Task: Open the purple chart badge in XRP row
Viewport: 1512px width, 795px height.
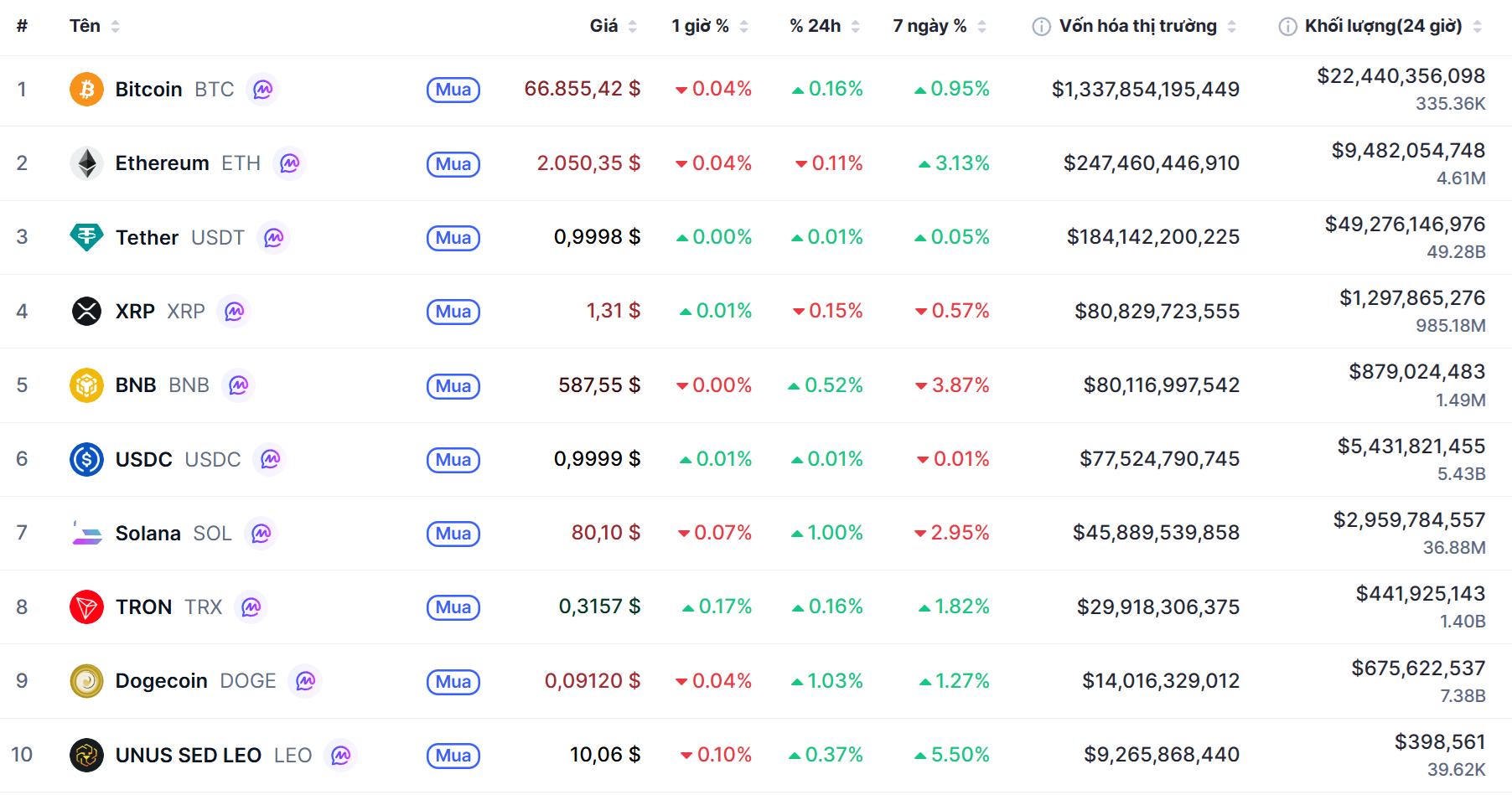Action: pyautogui.click(x=235, y=312)
